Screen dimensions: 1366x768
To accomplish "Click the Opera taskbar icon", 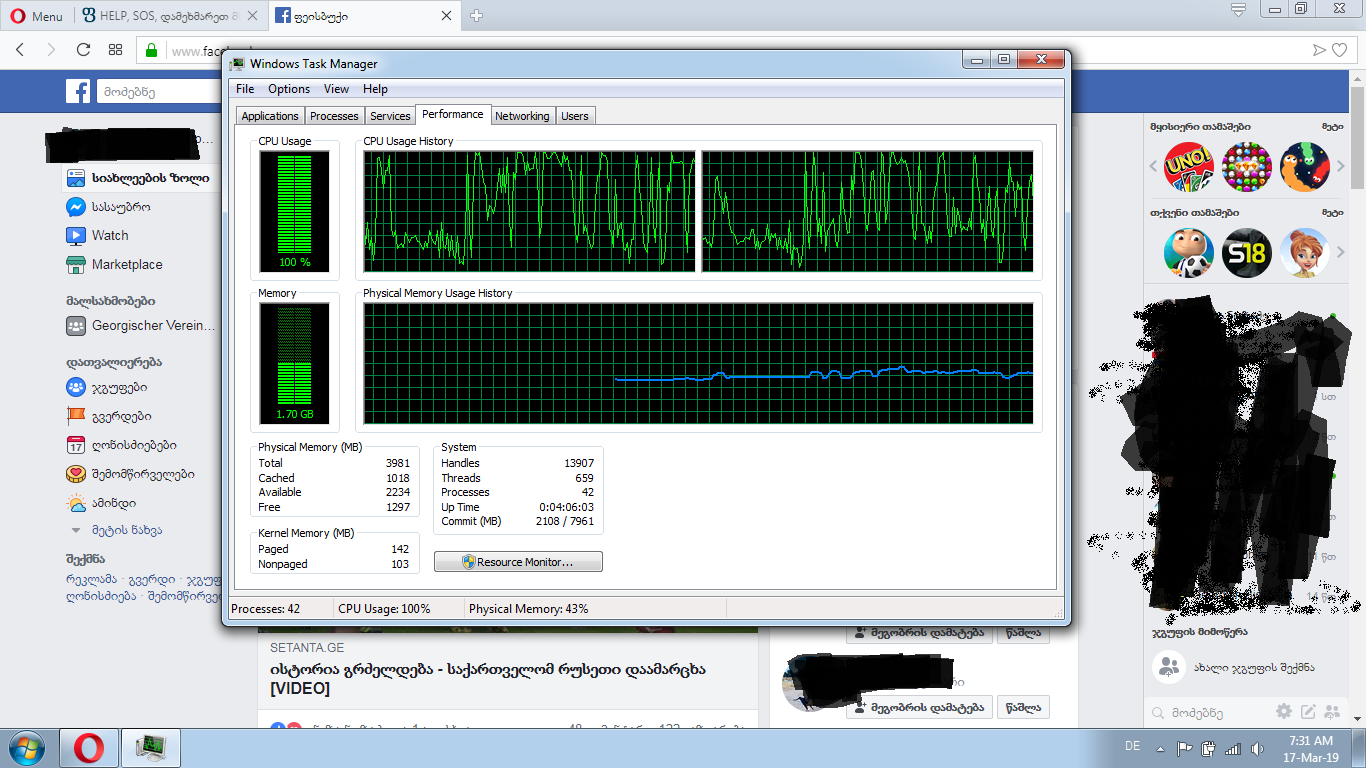I will pyautogui.click(x=89, y=748).
